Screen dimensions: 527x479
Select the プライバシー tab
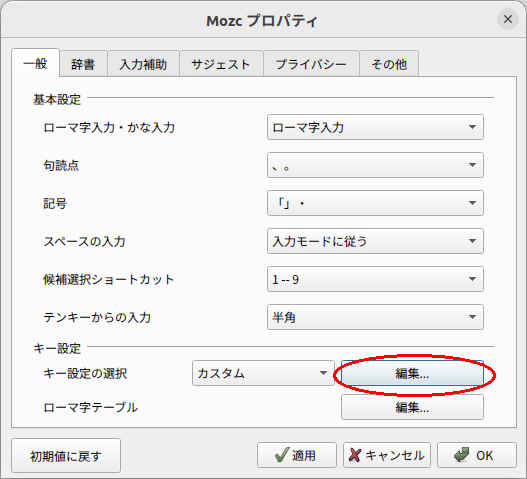[311, 64]
